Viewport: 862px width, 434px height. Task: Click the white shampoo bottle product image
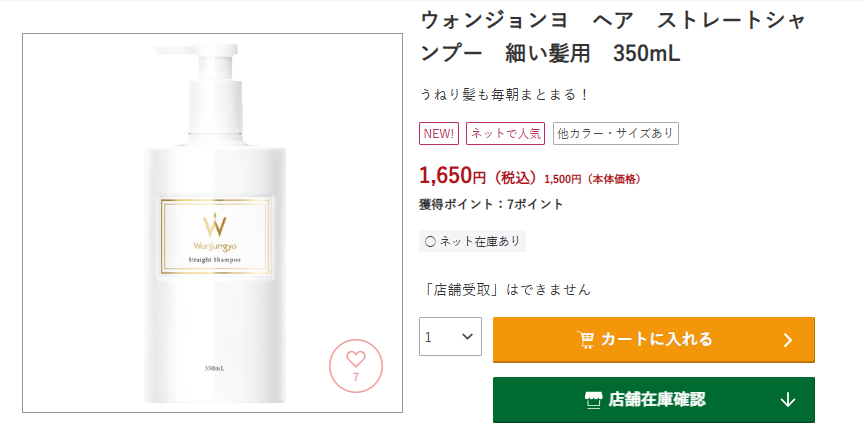[212, 223]
